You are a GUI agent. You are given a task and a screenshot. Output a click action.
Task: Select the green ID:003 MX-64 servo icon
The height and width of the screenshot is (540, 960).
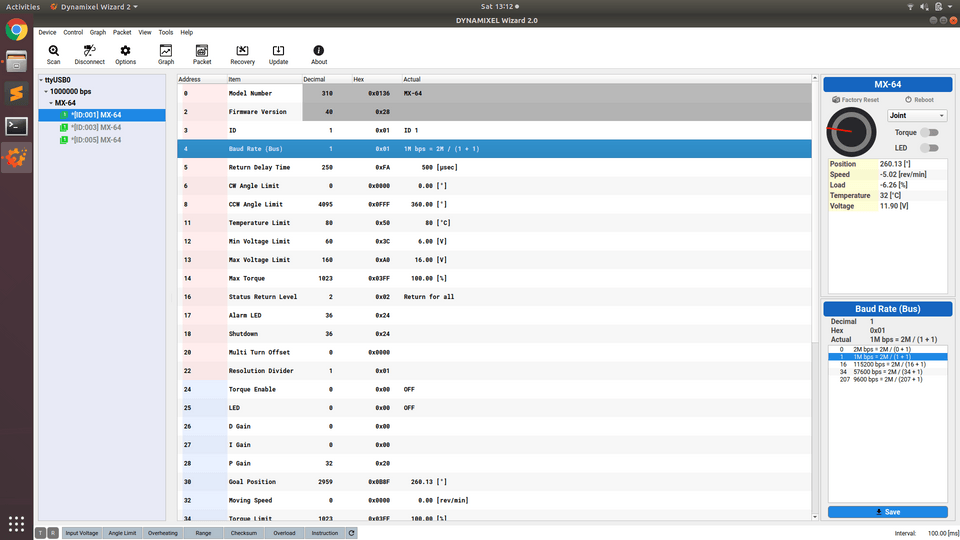[64, 127]
